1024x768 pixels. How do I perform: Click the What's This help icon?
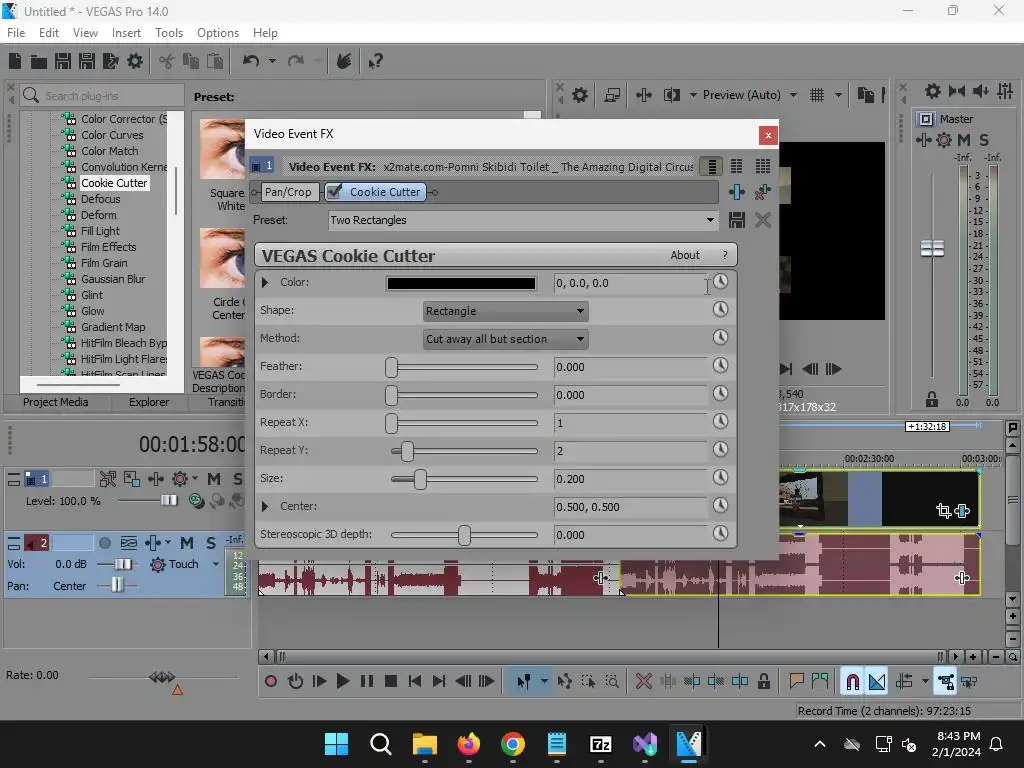click(x=375, y=61)
